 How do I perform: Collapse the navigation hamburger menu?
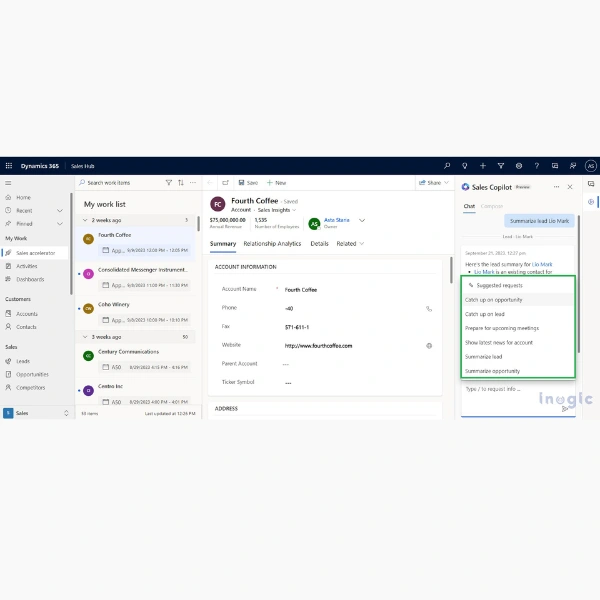(8, 183)
